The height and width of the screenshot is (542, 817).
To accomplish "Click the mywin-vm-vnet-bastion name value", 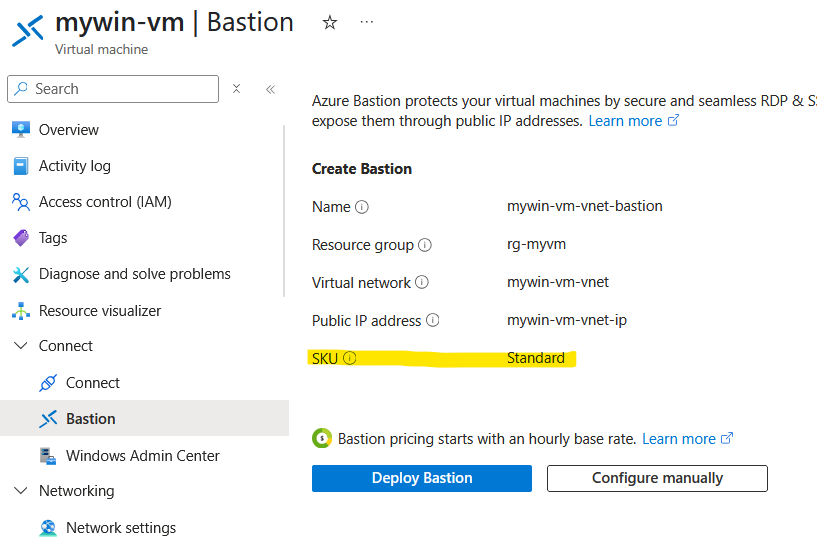I will click(x=585, y=206).
